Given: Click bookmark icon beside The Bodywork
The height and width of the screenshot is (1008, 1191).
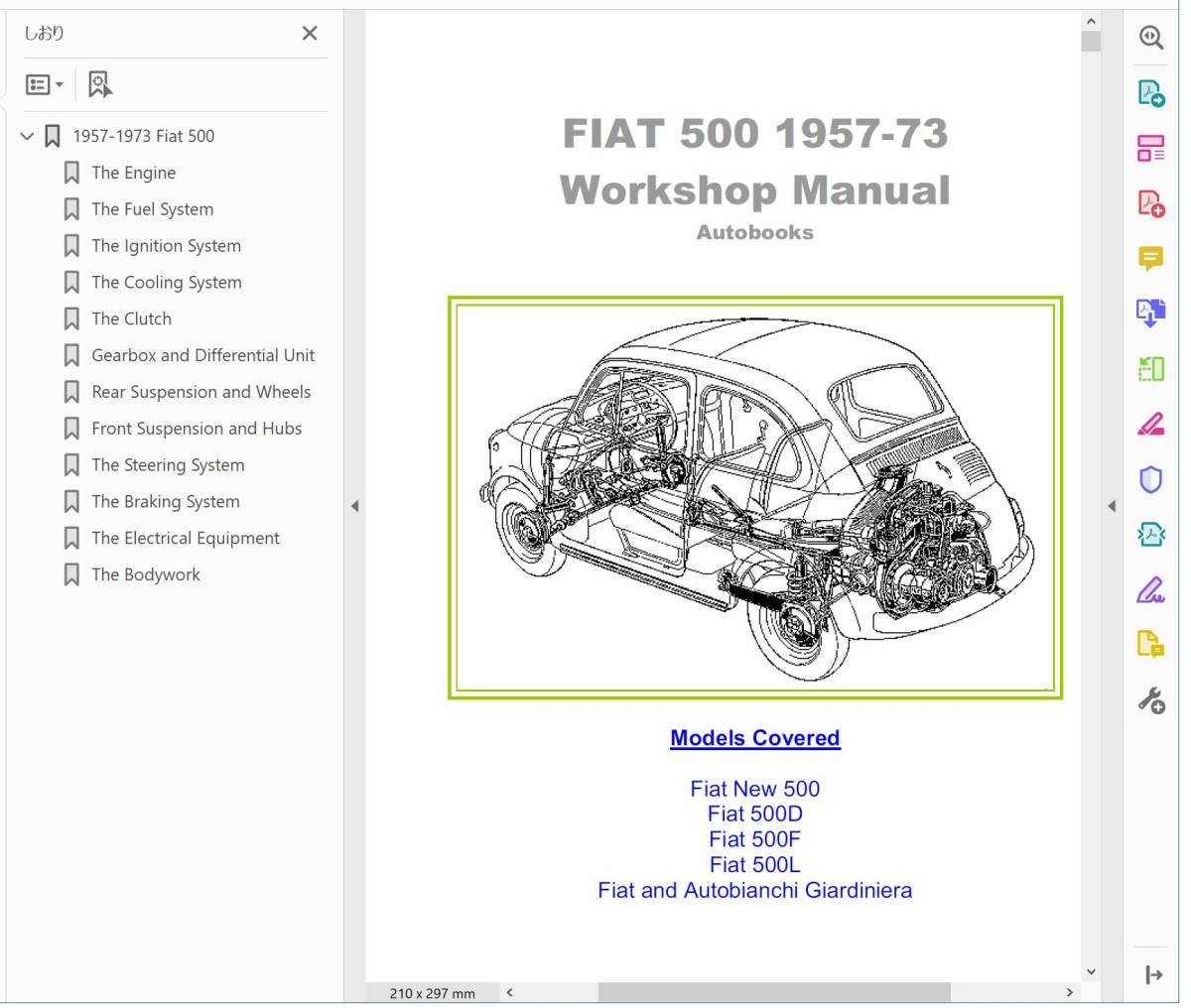Looking at the screenshot, I should [71, 574].
